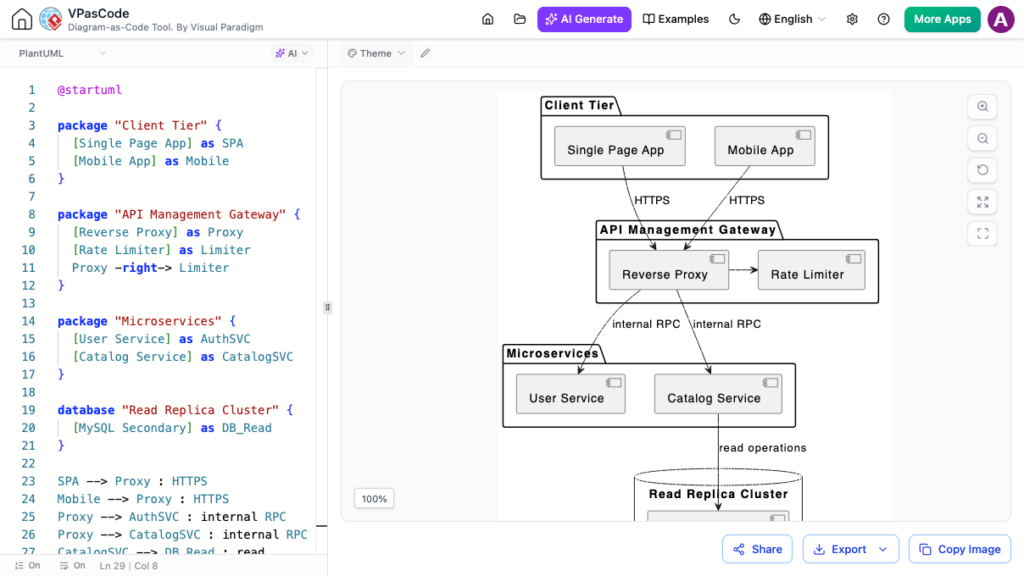
Task: Zoom in on the diagram preview
Action: tap(983, 106)
